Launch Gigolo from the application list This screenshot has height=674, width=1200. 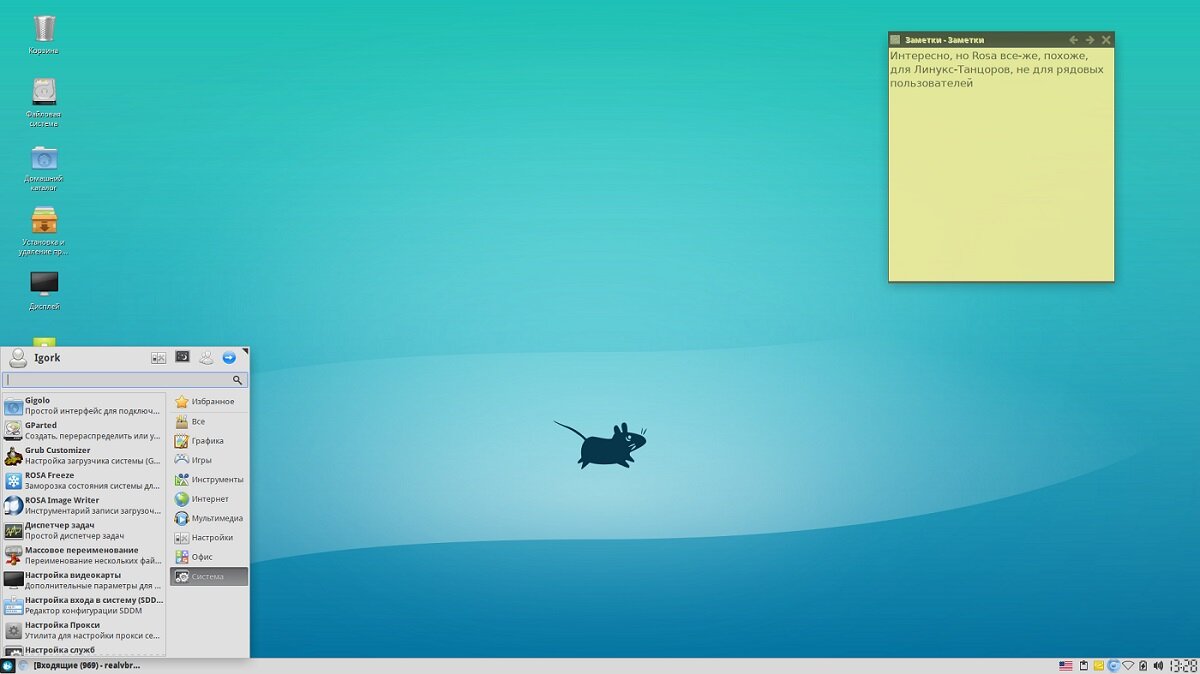[83, 405]
